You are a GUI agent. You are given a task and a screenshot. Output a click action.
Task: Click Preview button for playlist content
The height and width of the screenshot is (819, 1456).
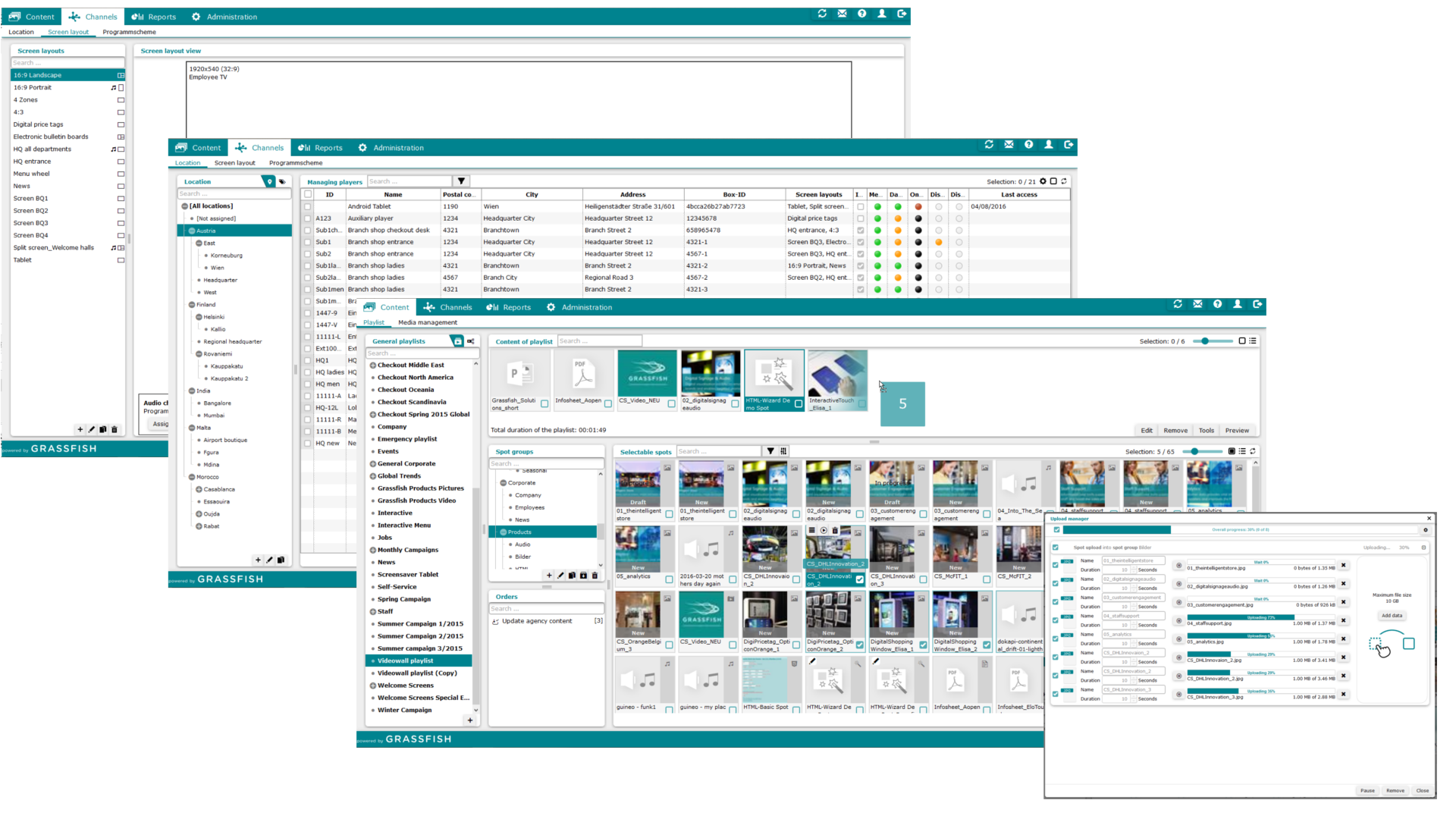1237,431
